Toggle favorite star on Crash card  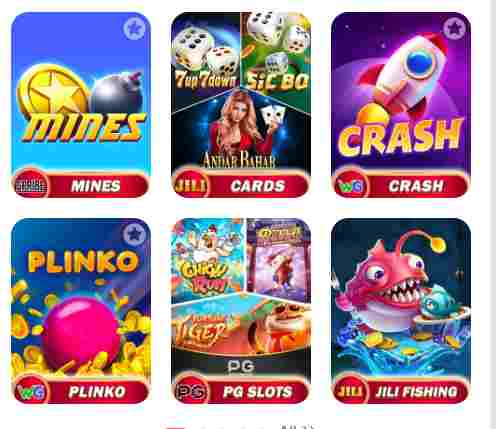pos(454,29)
